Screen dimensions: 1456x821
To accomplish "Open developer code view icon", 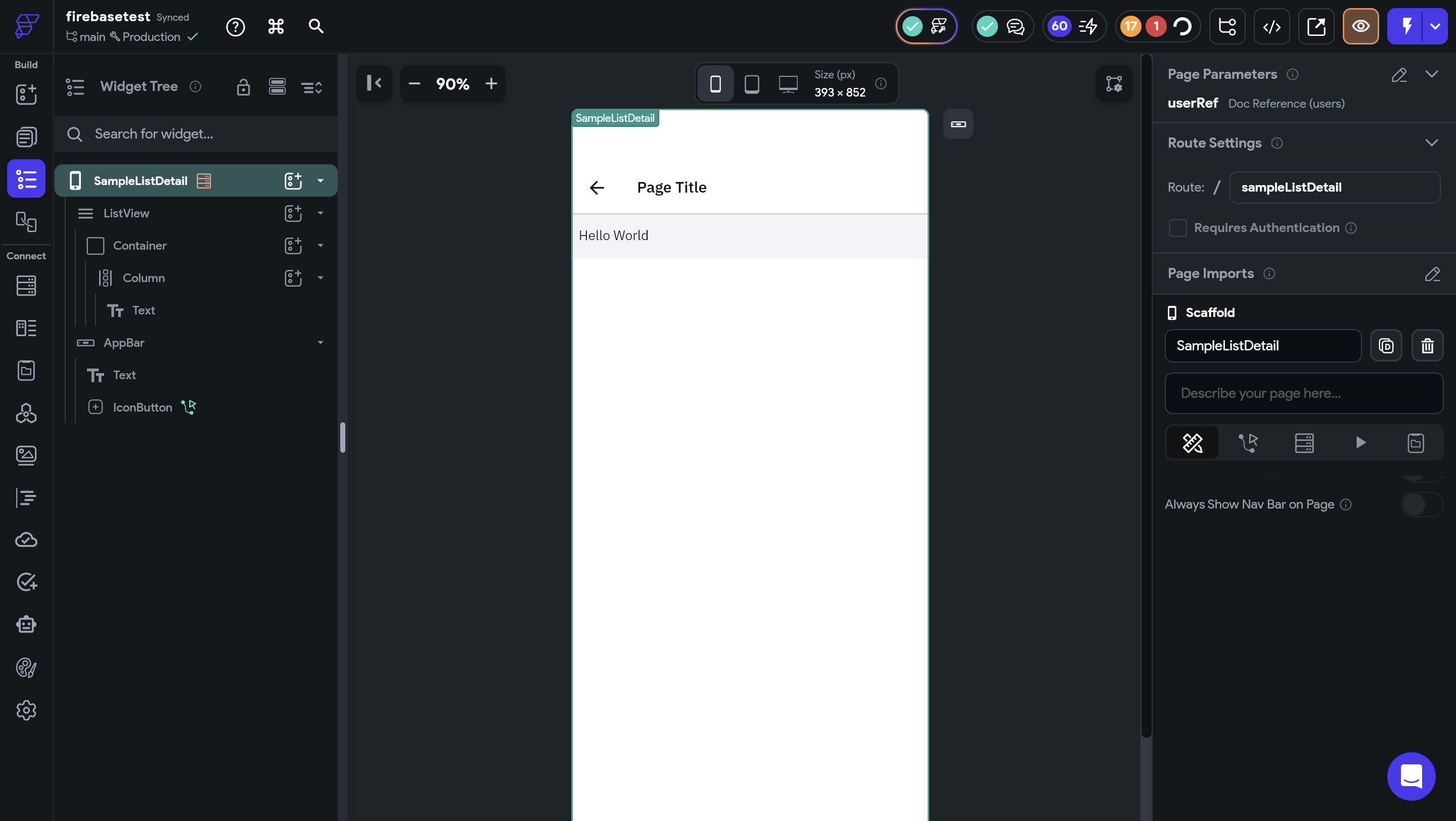I will click(1271, 27).
